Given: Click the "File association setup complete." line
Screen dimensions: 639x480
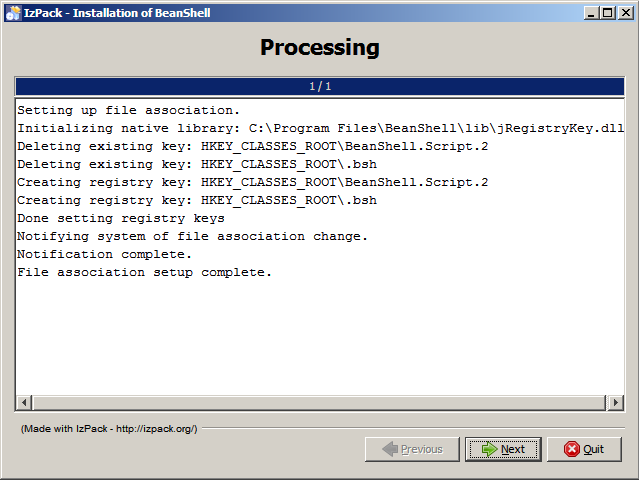Looking at the screenshot, I should (145, 272).
